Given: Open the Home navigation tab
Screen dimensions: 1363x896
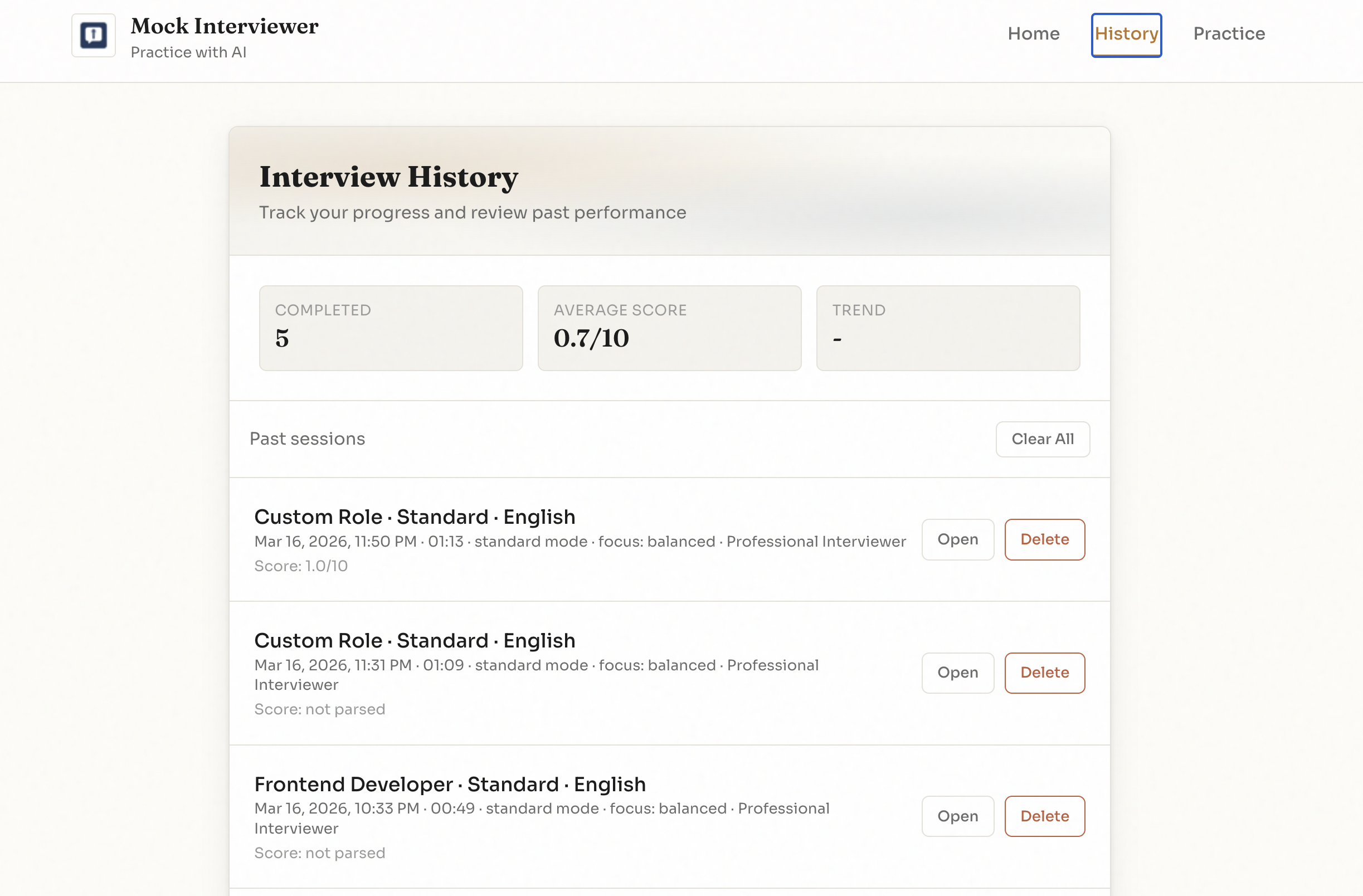Looking at the screenshot, I should tap(1033, 34).
